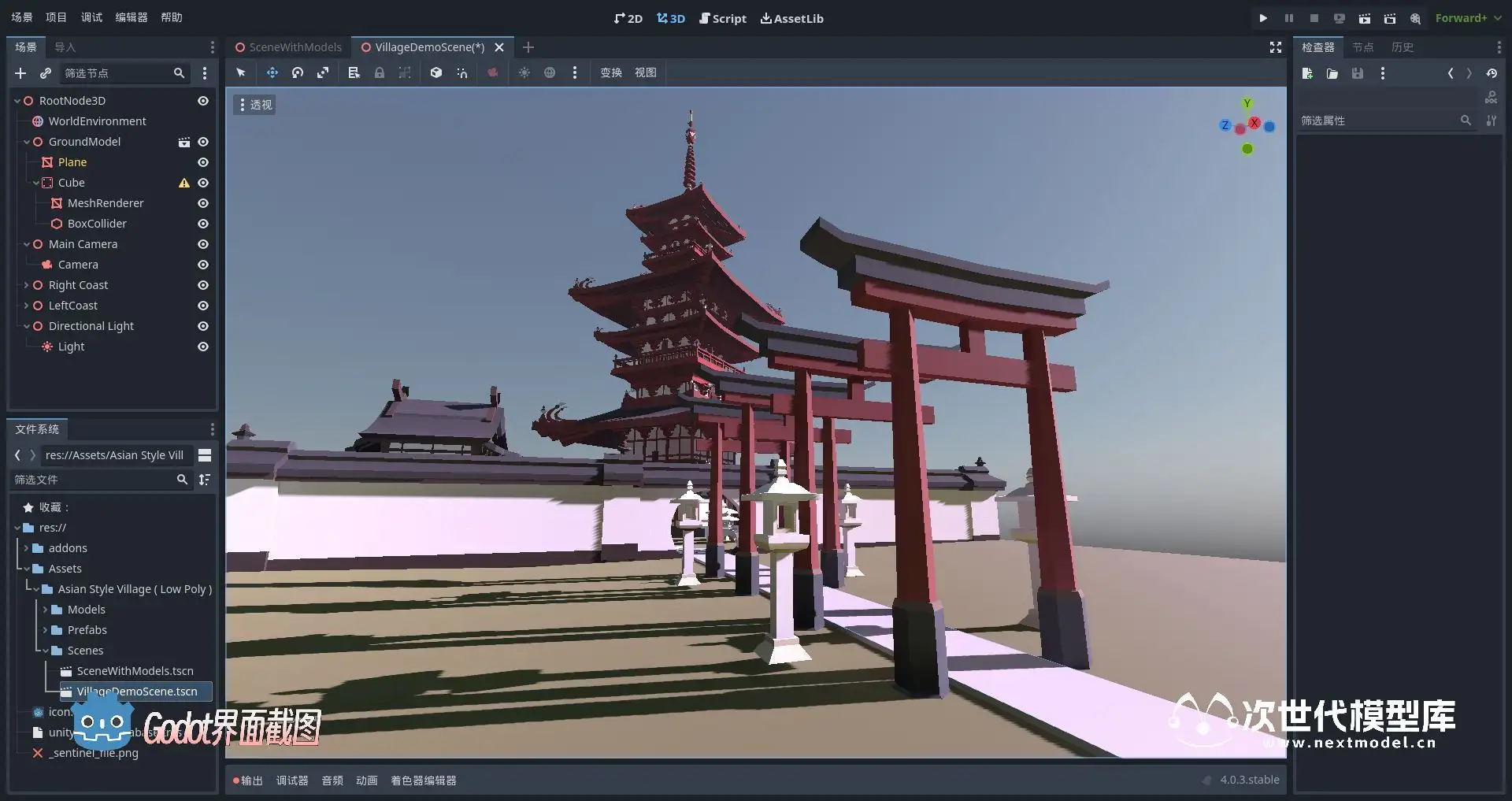The height and width of the screenshot is (801, 1512).
Task: Switch to the SceneWithModels tab
Action: coord(288,47)
